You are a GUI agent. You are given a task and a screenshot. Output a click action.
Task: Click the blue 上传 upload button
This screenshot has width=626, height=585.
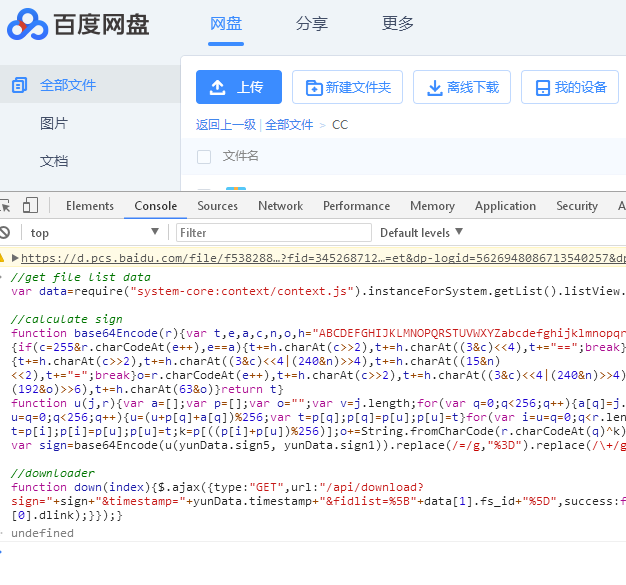(x=239, y=87)
